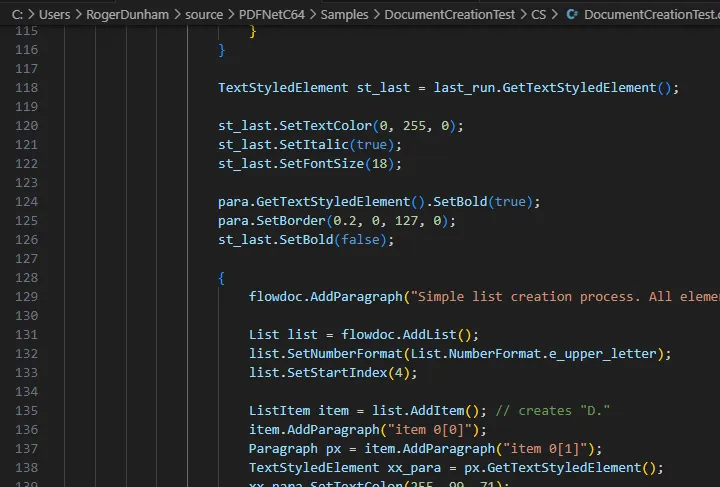The image size is (720, 487).
Task: Click line number 135 in gutter
Action: pyautogui.click(x=27, y=410)
